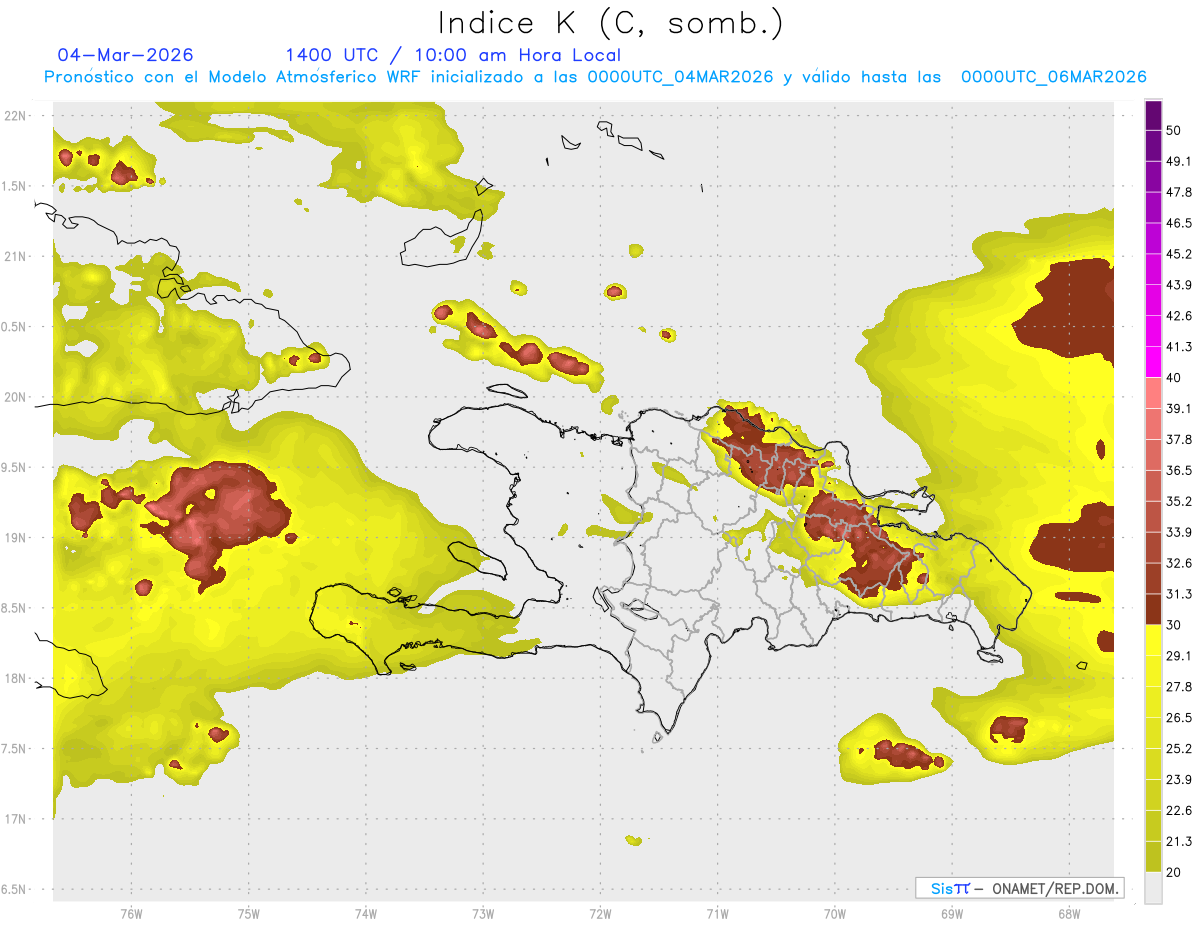This screenshot has width=1200, height=927.
Task: Click the "20N" latitude label
Action: 15,397
